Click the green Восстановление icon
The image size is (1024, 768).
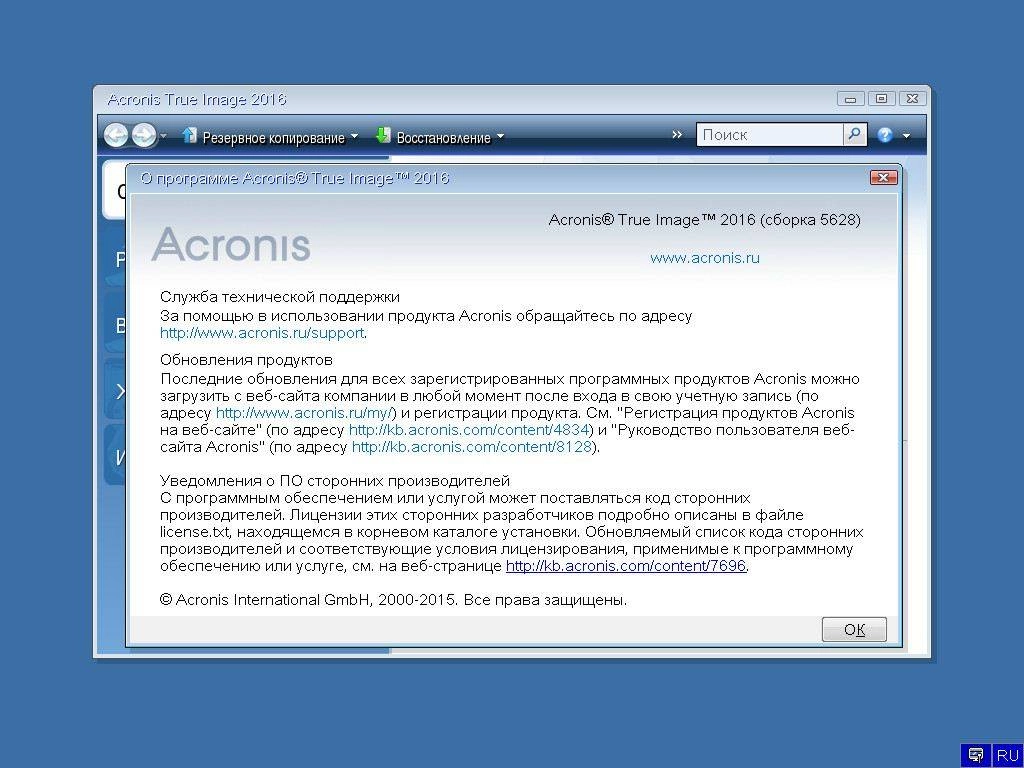tap(383, 135)
